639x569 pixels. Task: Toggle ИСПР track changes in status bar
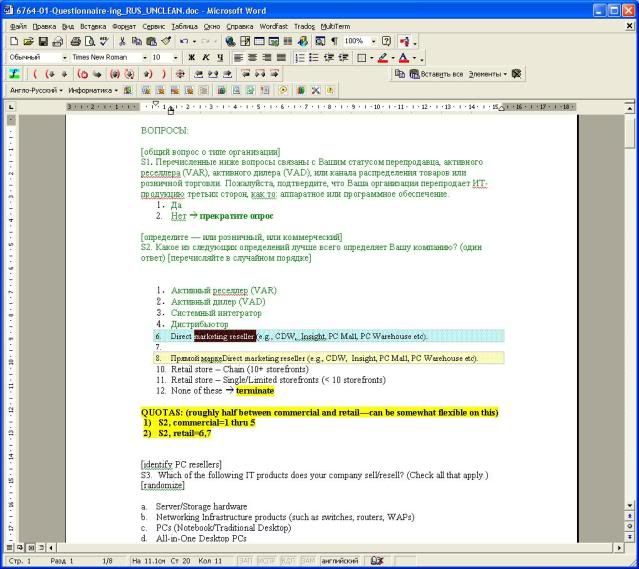pos(266,561)
